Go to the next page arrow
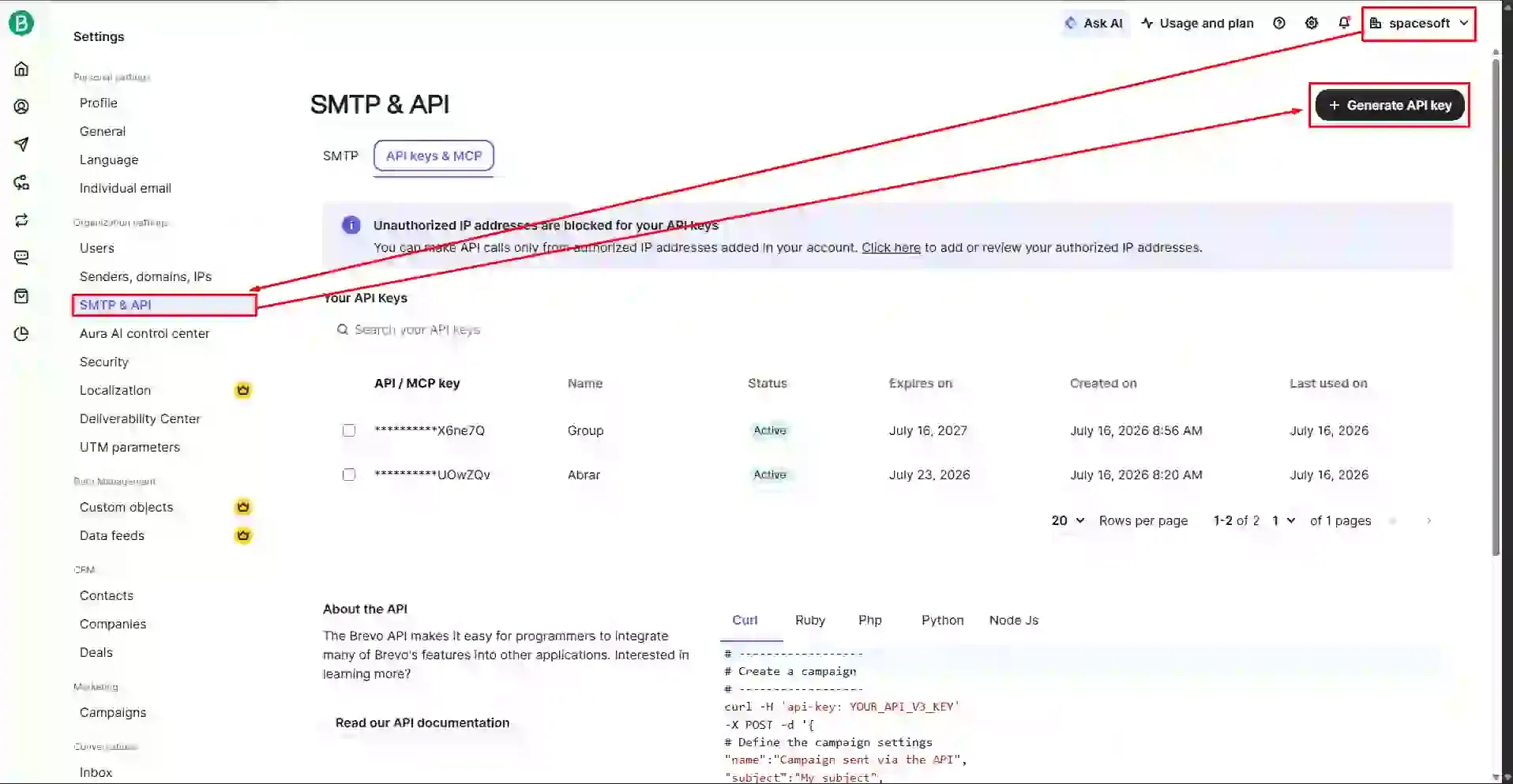Image resolution: width=1513 pixels, height=784 pixels. pyautogui.click(x=1429, y=520)
